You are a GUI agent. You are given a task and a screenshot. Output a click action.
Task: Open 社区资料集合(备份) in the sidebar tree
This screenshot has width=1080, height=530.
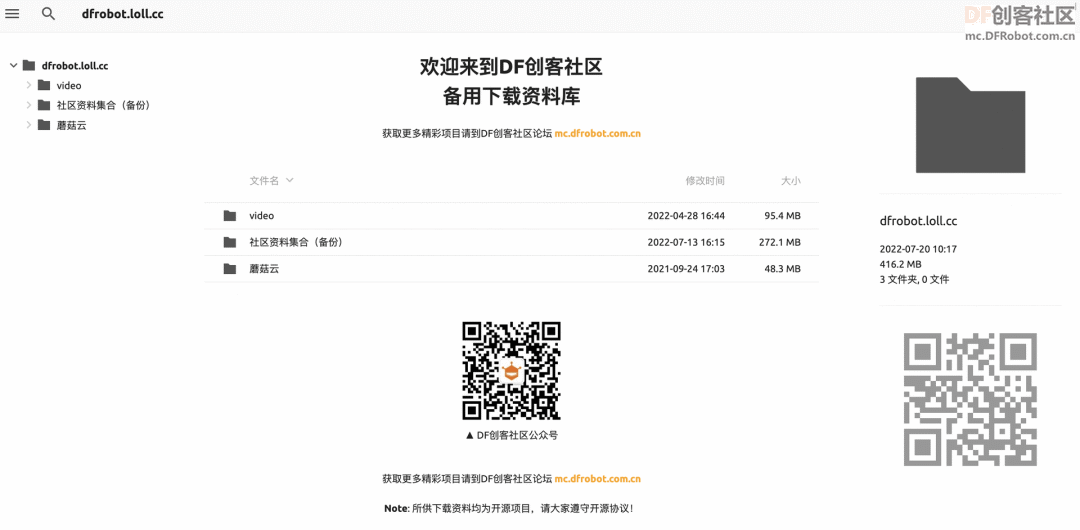pos(103,105)
